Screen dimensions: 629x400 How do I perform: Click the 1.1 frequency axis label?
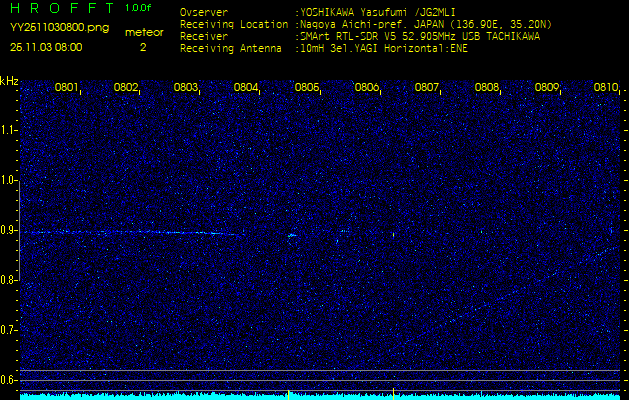click(9, 130)
